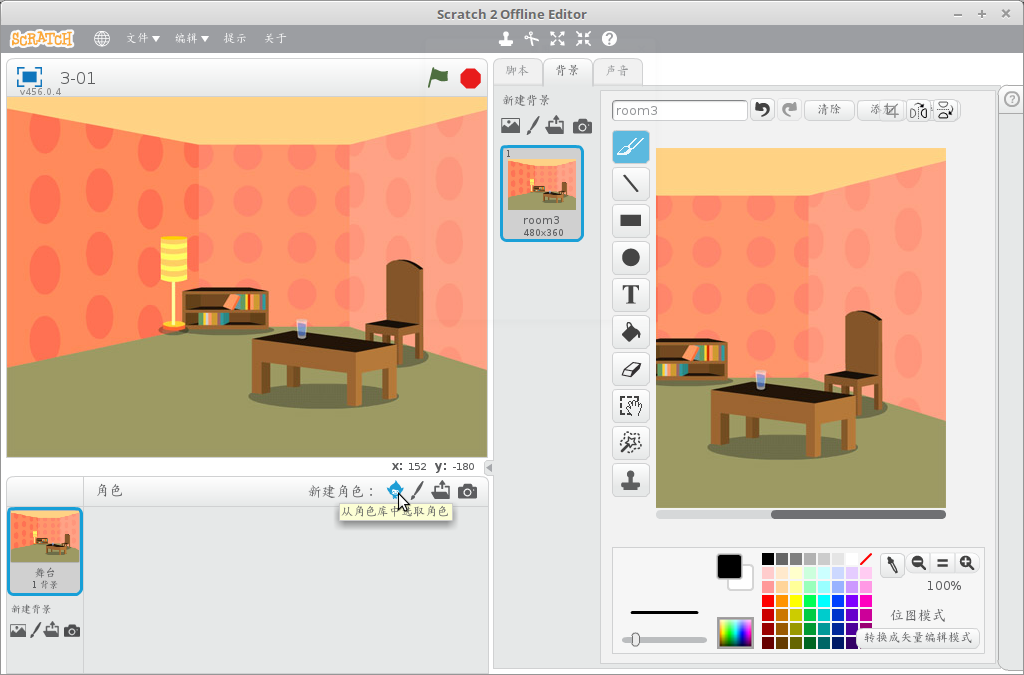Click the Crop icon
The height and width of the screenshot is (675, 1024).
(891, 110)
